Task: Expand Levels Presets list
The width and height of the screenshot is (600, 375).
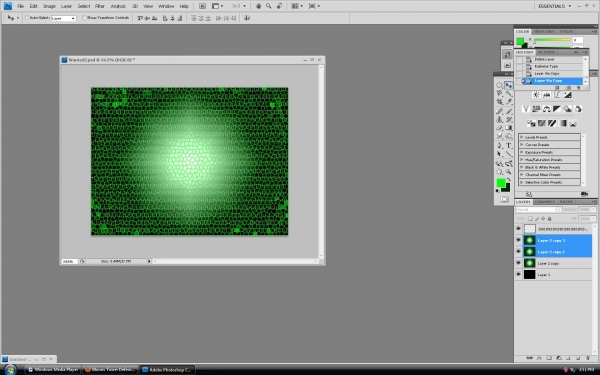Action: (x=521, y=137)
